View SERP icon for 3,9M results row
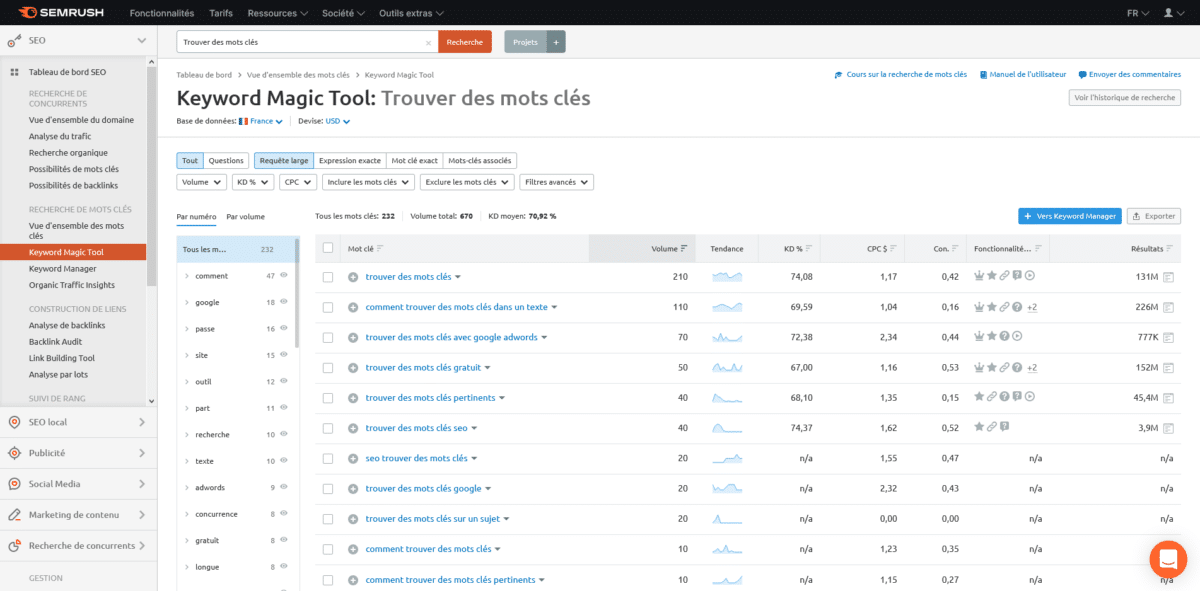The image size is (1200, 591). coord(1168,428)
